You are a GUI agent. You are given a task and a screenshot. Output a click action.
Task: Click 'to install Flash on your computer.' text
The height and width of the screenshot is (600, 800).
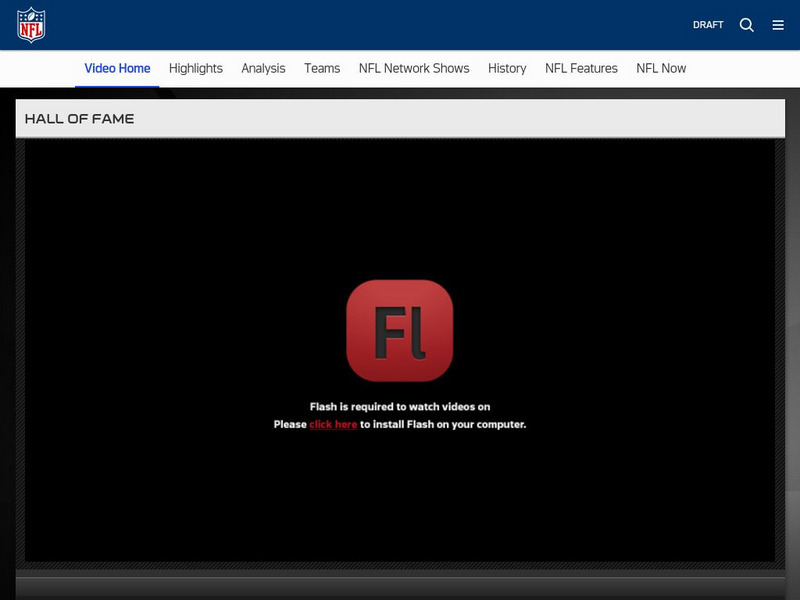(x=443, y=424)
